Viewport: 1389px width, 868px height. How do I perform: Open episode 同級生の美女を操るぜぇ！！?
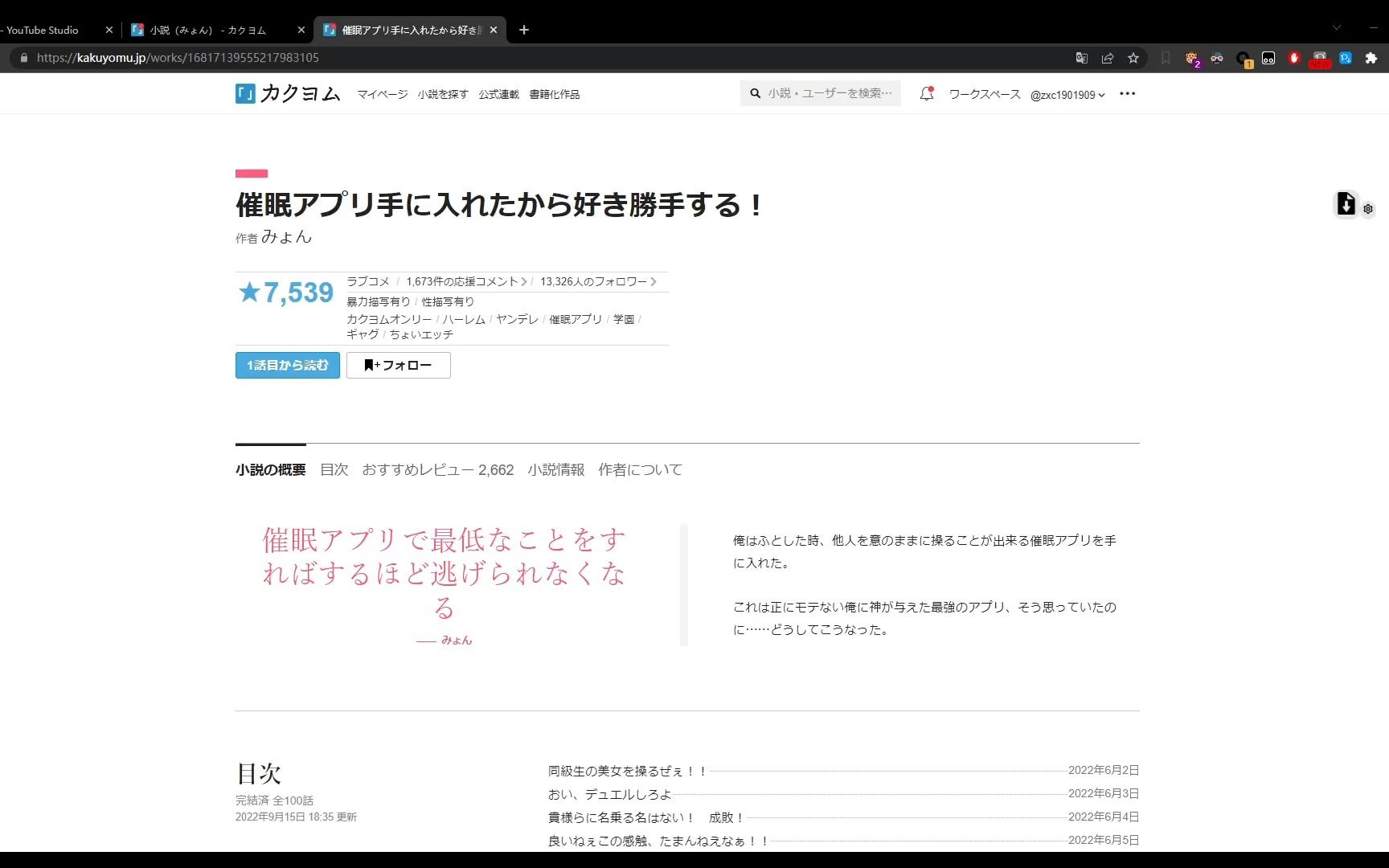(628, 771)
